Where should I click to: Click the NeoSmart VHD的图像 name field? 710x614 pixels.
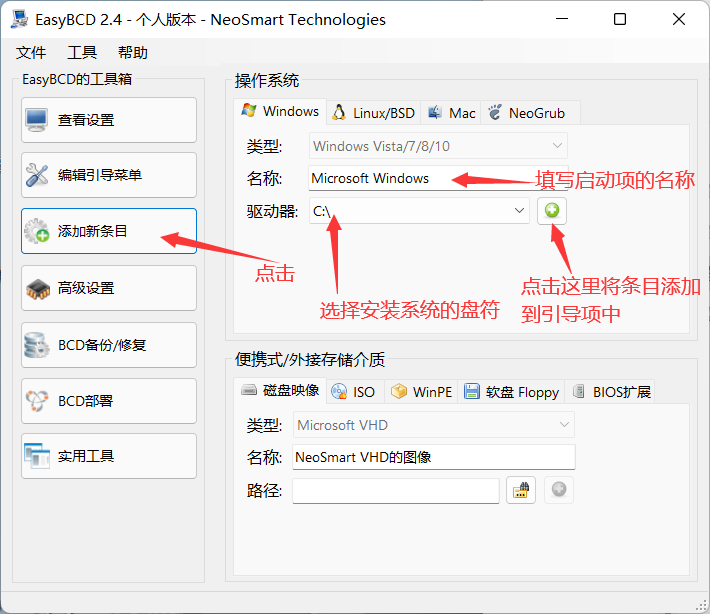[x=433, y=457]
